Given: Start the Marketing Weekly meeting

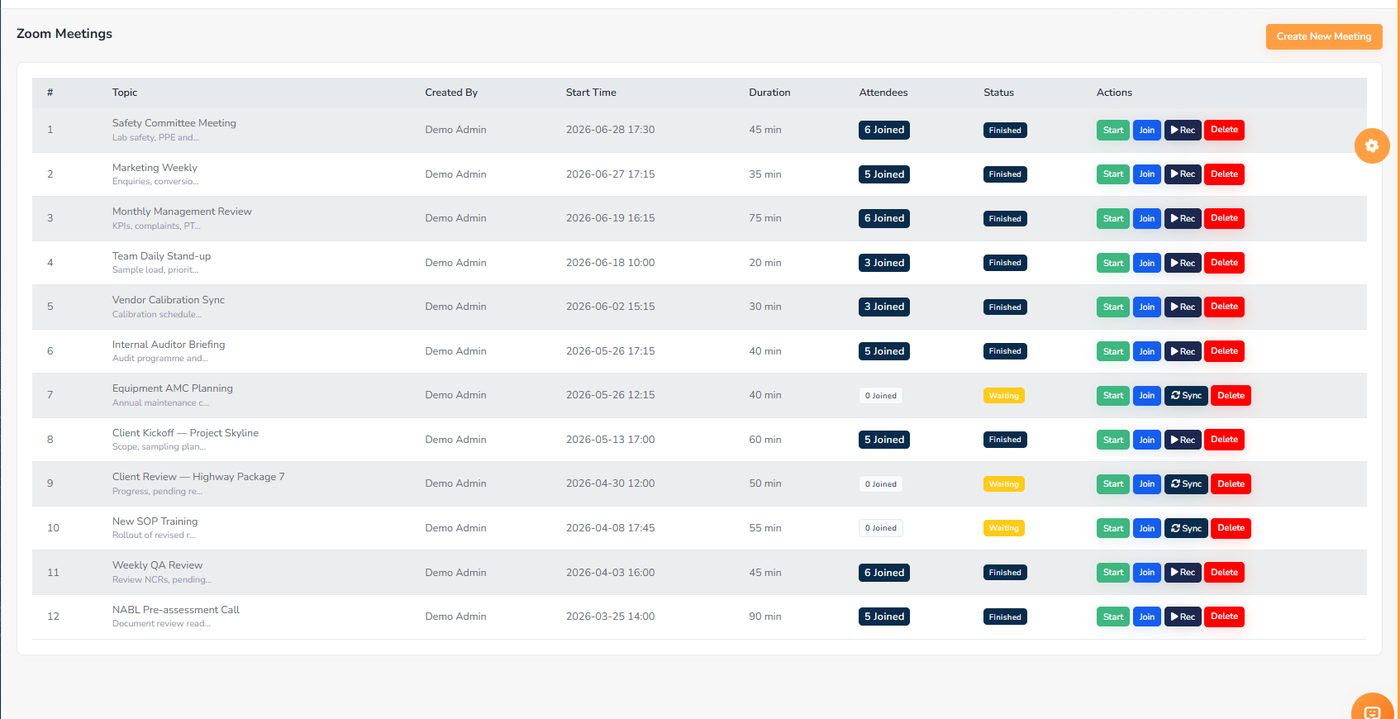Looking at the screenshot, I should pyautogui.click(x=1113, y=174).
